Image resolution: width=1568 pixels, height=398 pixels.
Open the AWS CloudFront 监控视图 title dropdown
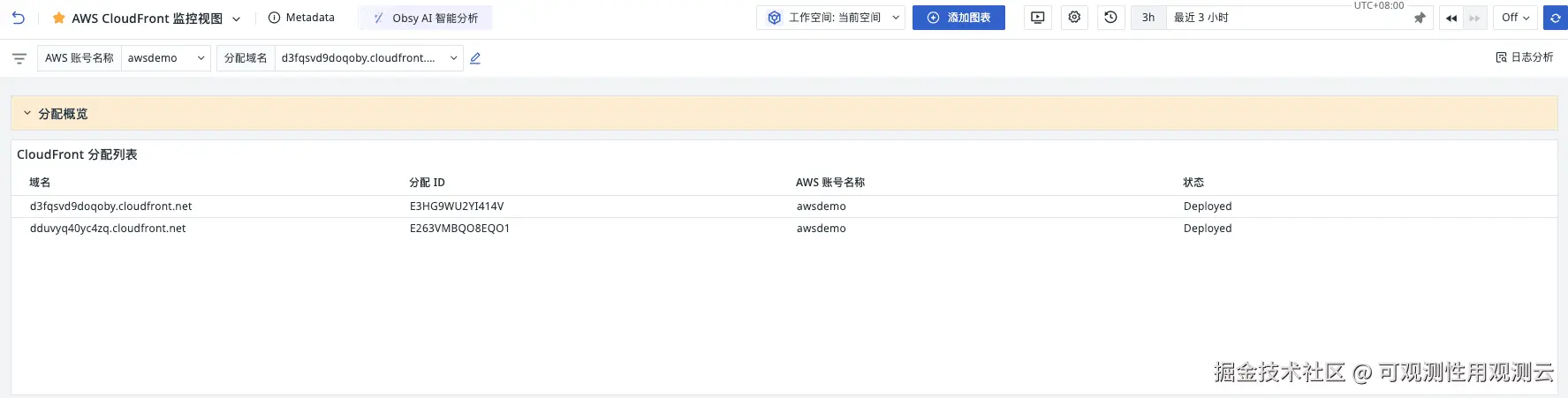[236, 19]
